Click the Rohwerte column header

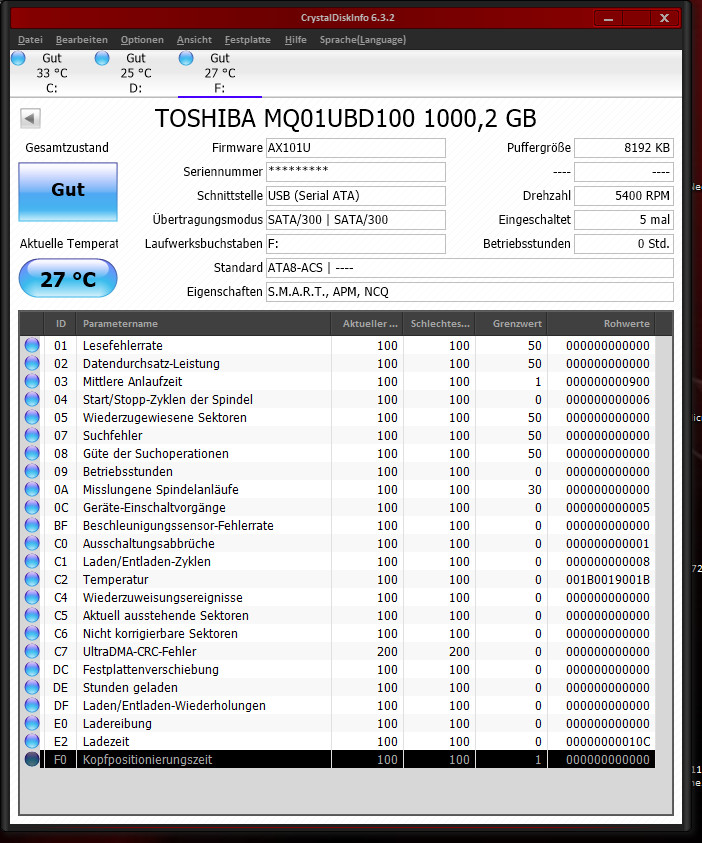601,324
